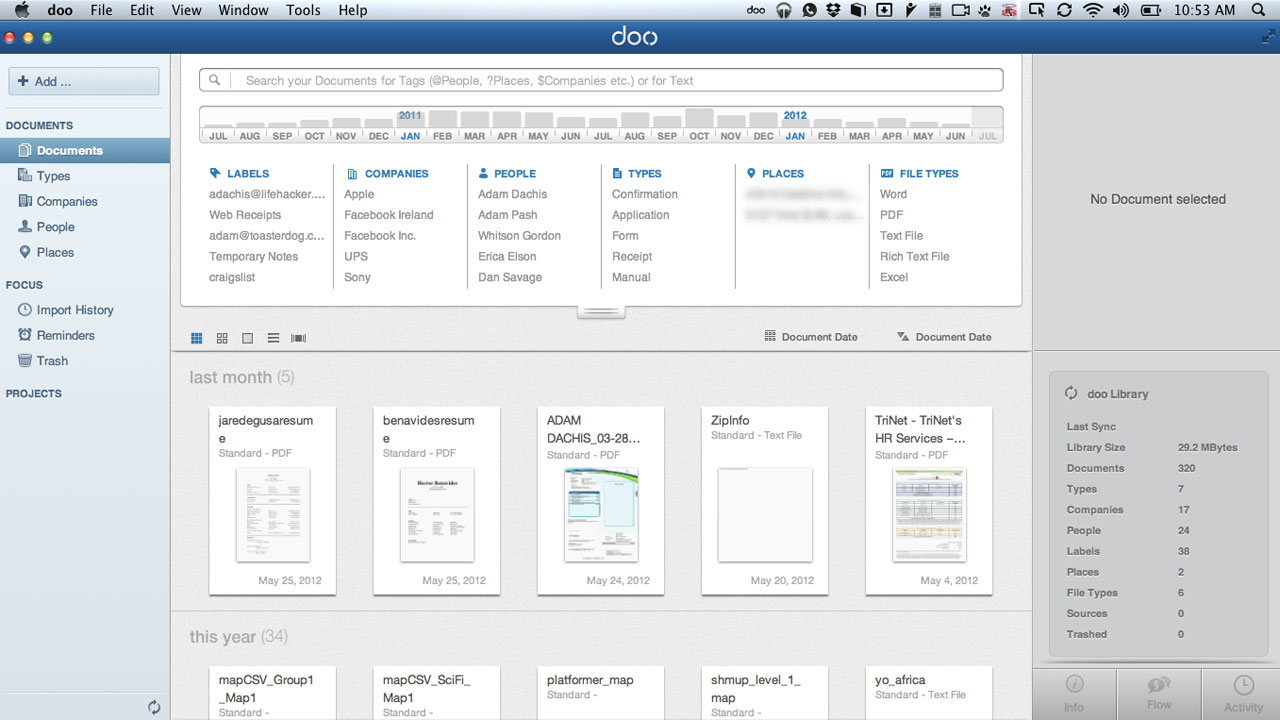Switch to list view

point(273,338)
